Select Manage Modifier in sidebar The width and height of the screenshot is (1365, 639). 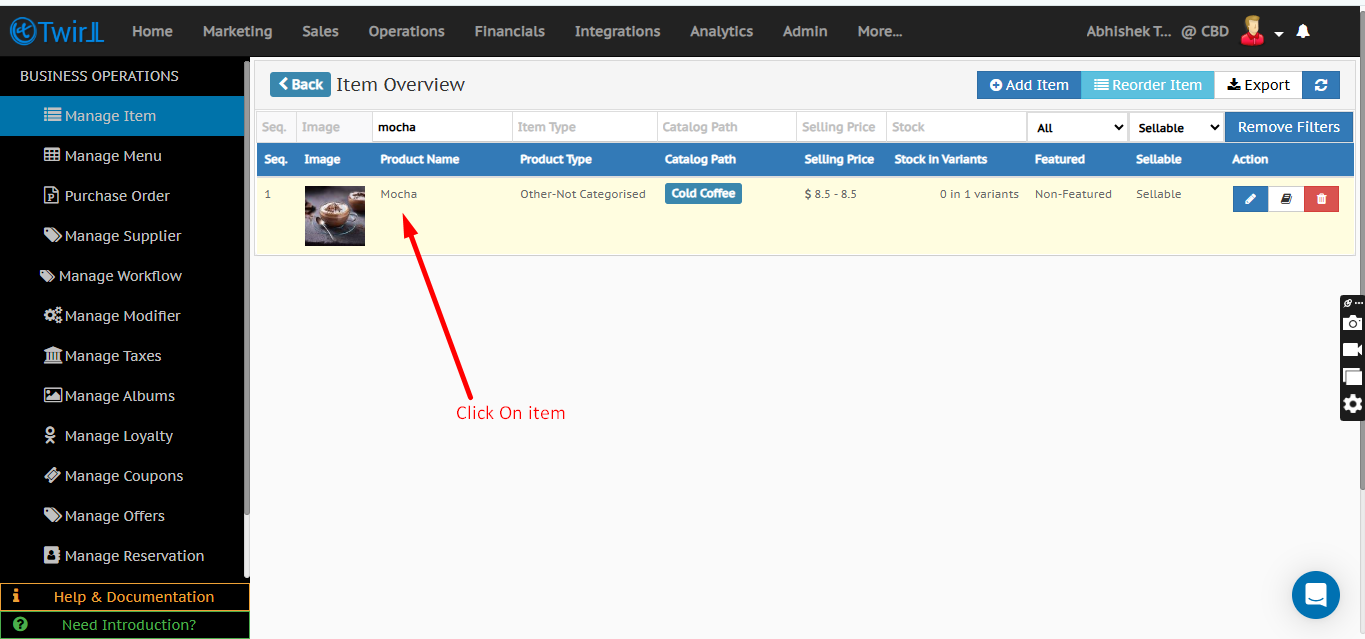[122, 316]
